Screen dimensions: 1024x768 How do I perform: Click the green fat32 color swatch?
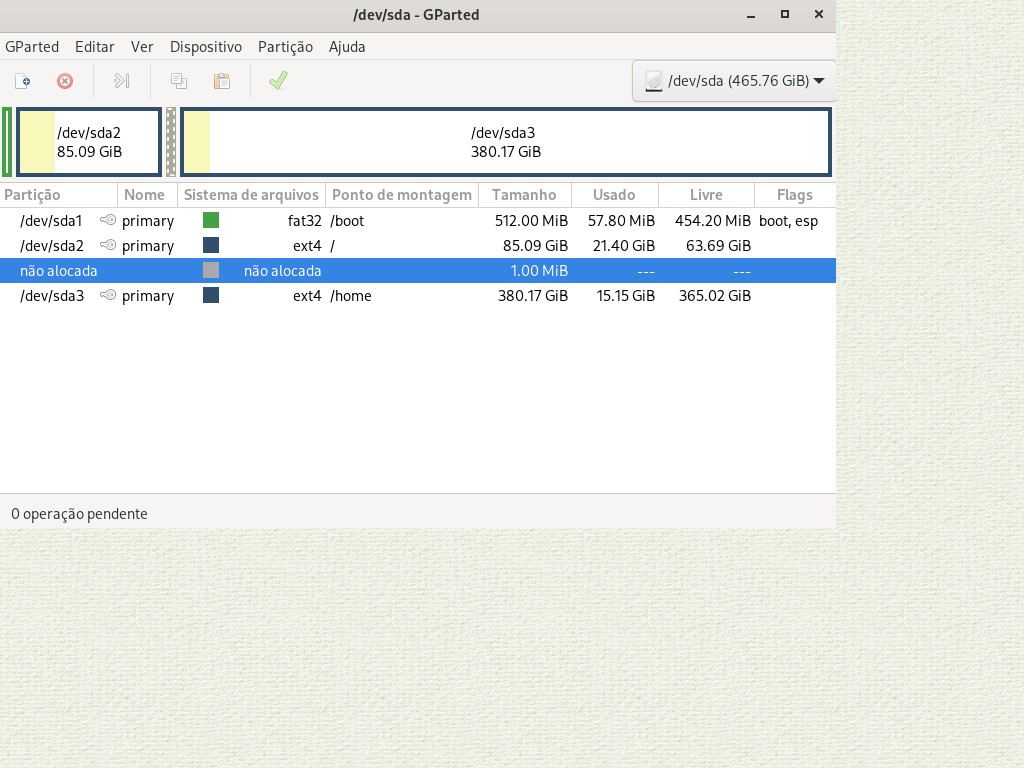point(211,220)
